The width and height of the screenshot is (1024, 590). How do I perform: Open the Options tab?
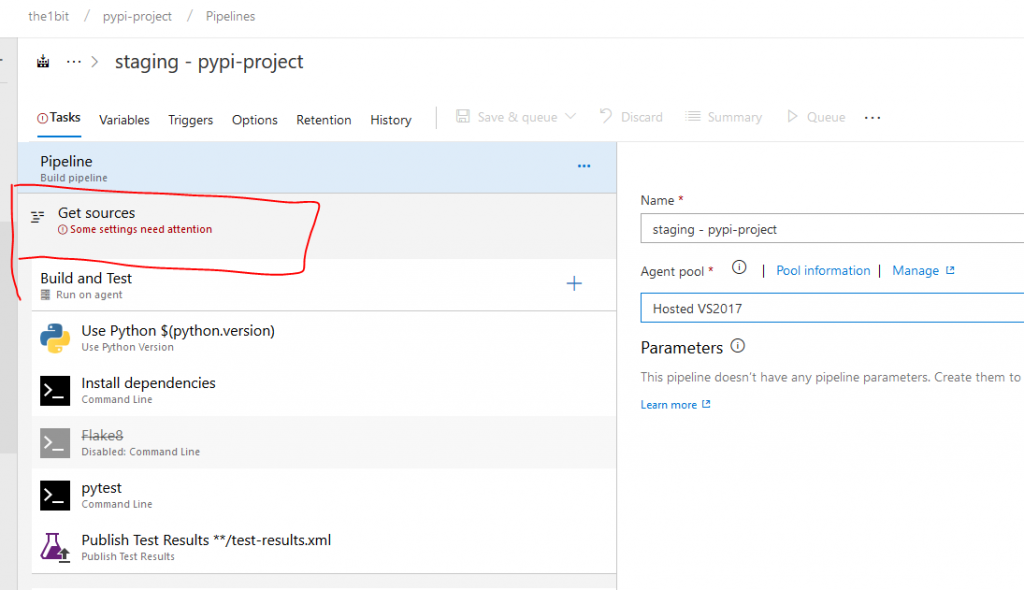[x=255, y=120]
